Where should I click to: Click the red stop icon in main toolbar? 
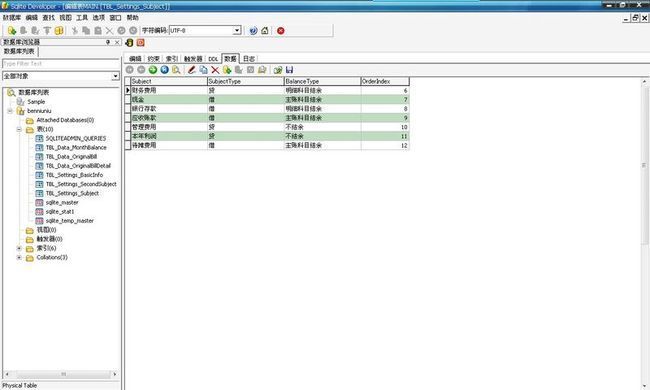point(281,31)
